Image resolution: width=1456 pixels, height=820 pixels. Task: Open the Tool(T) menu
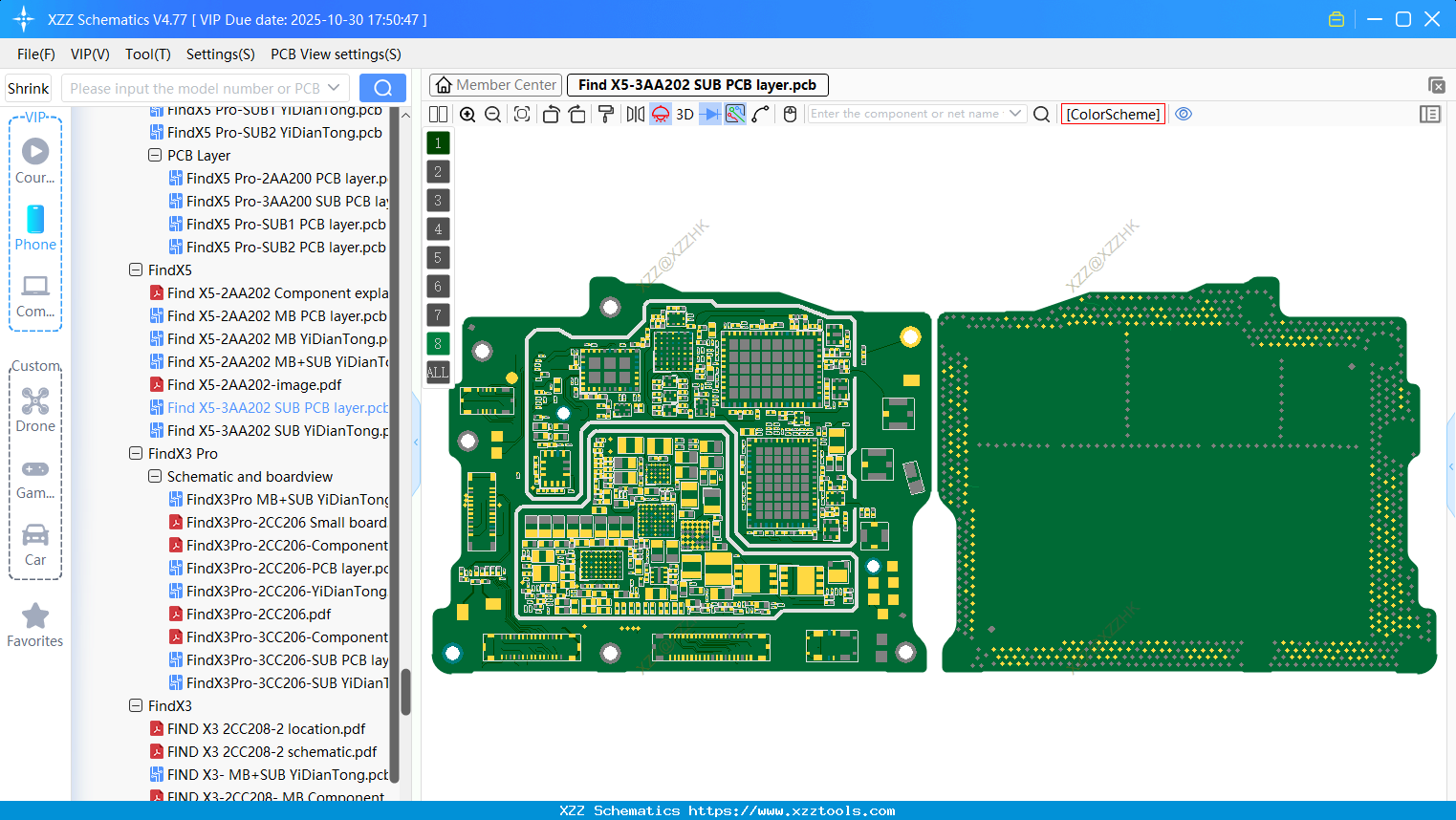(147, 54)
